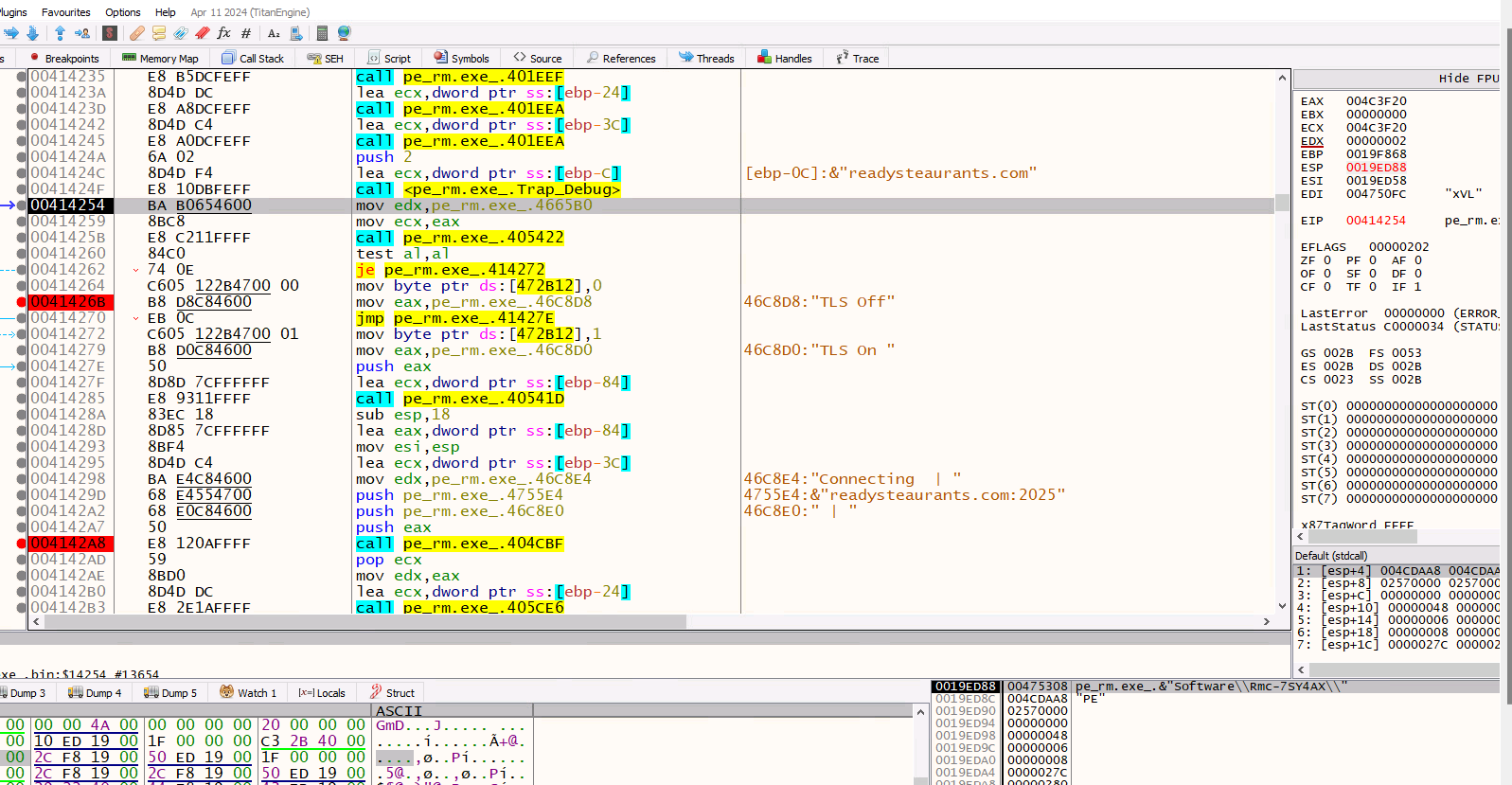The image size is (1512, 785).
Task: Open the Favourites menu
Action: pyautogui.click(x=66, y=12)
